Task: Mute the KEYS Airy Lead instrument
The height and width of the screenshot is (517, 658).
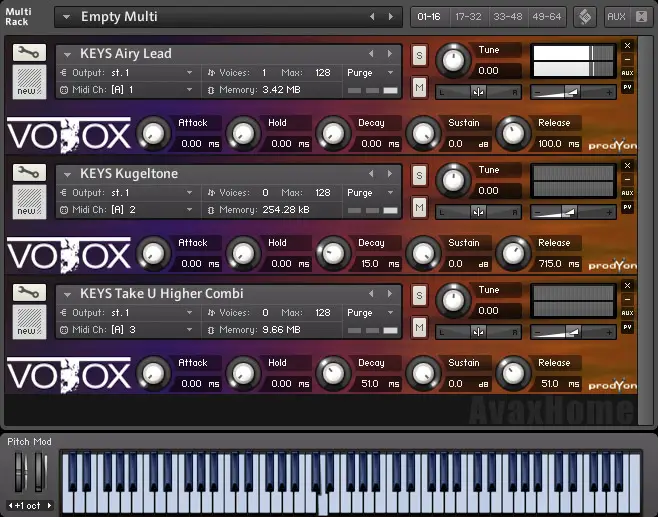Action: 419,87
